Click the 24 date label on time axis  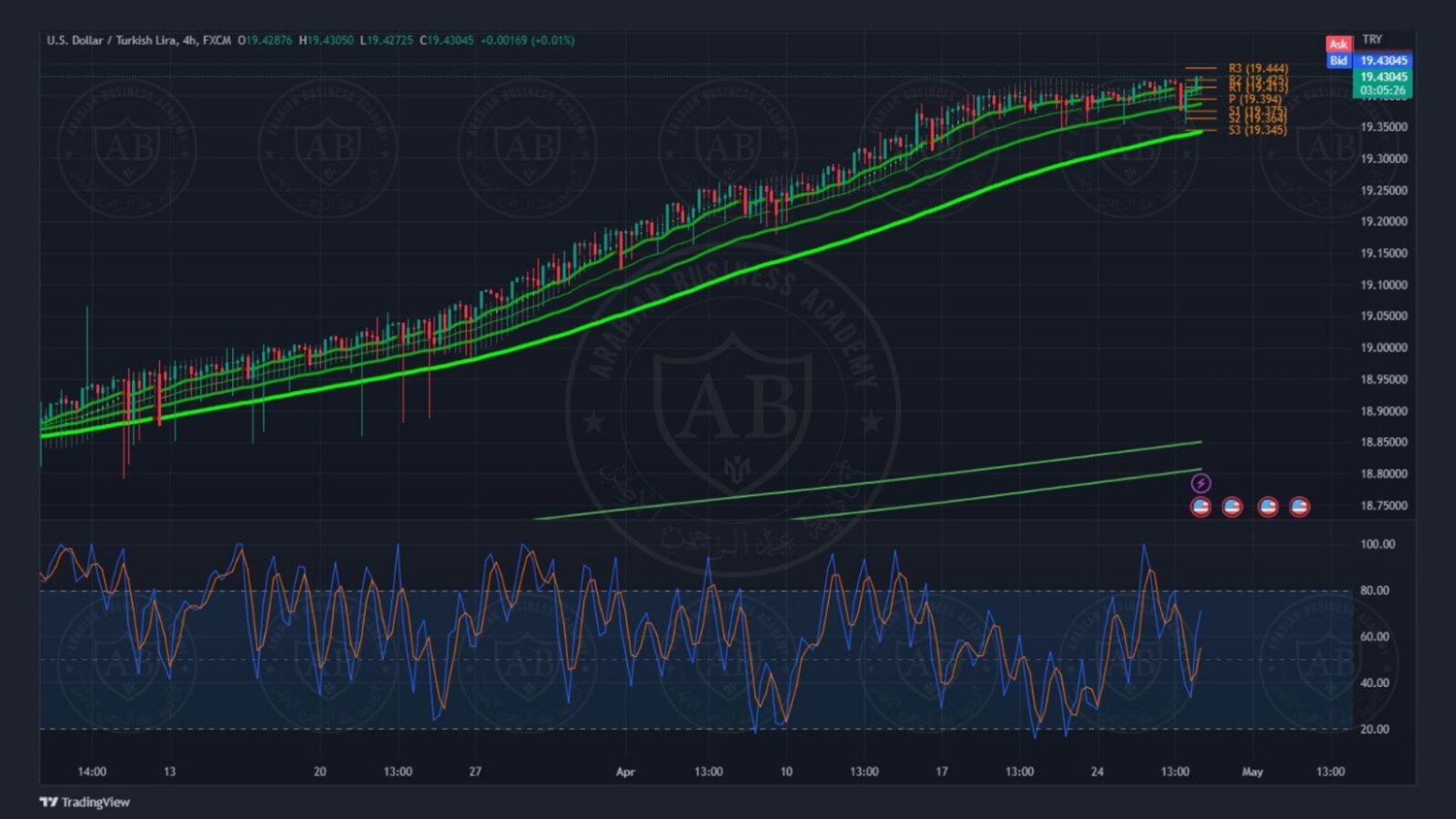1097,772
